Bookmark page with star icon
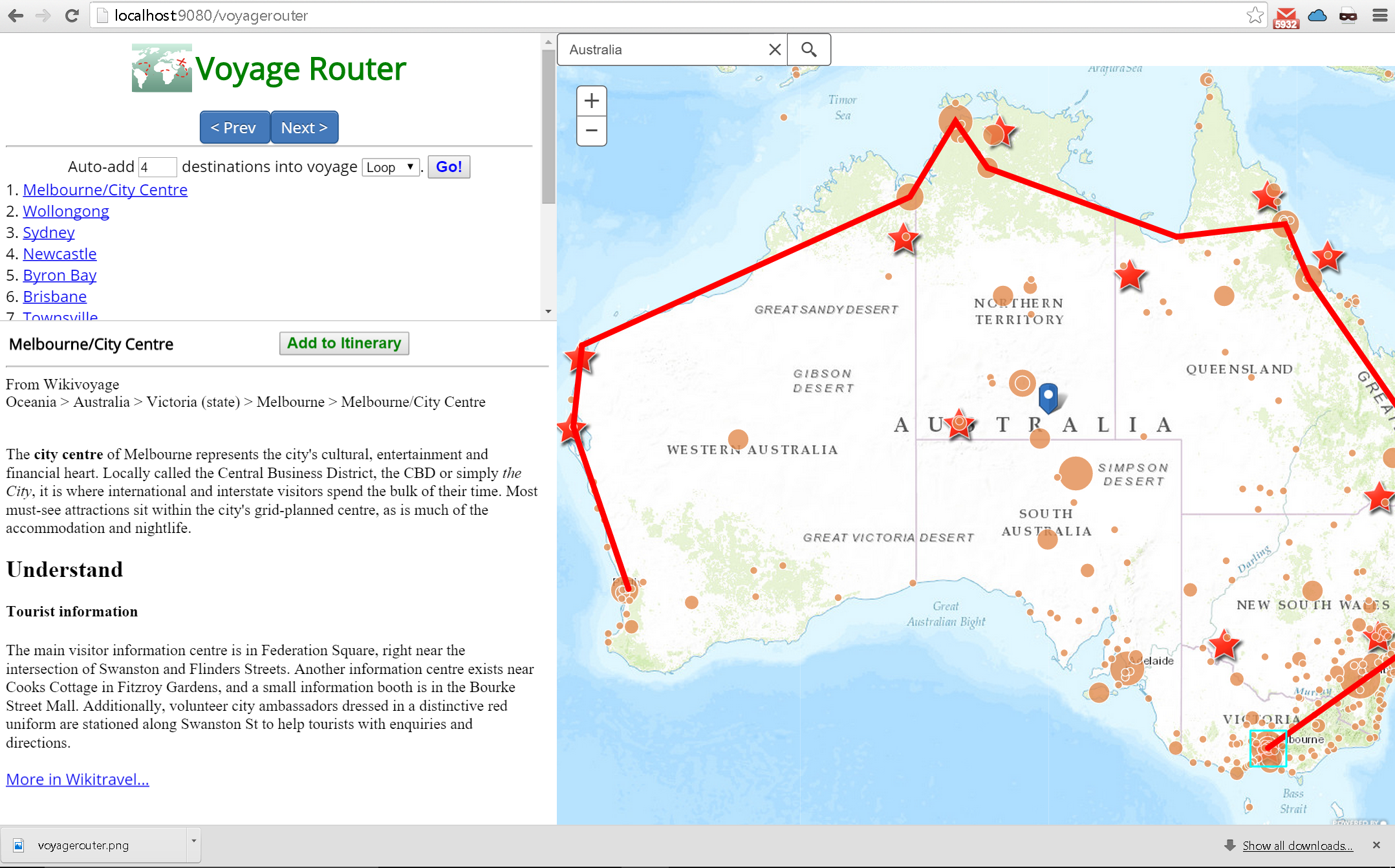The width and height of the screenshot is (1395, 868). (1255, 16)
